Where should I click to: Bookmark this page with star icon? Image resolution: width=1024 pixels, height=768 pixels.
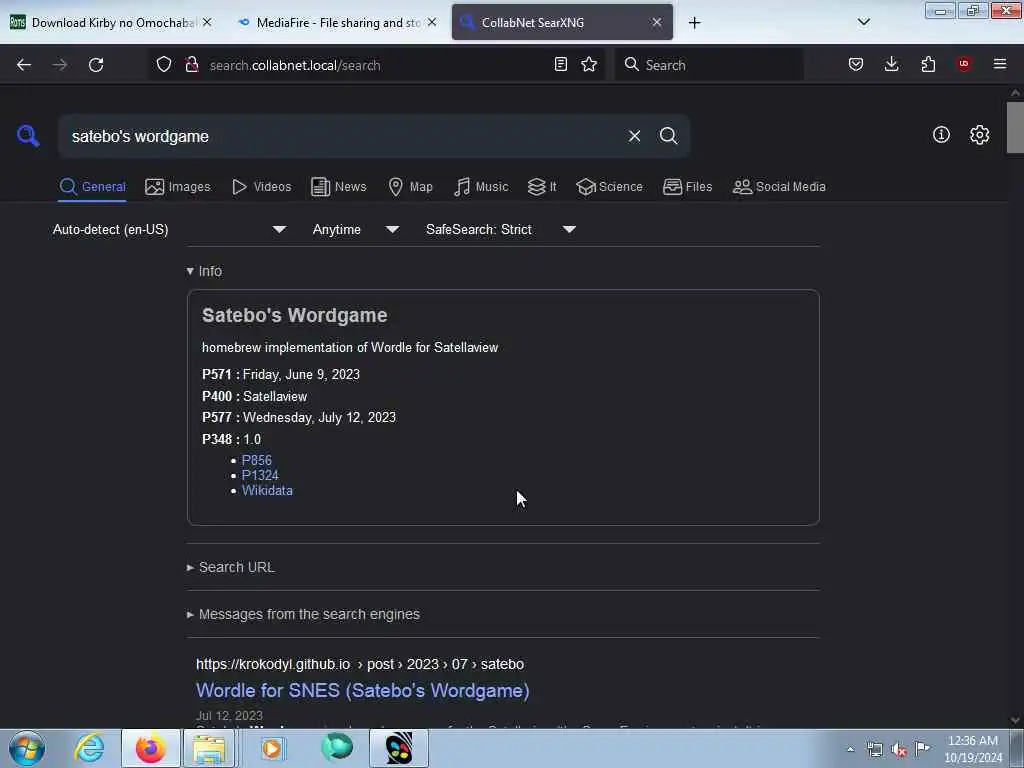[x=589, y=64]
